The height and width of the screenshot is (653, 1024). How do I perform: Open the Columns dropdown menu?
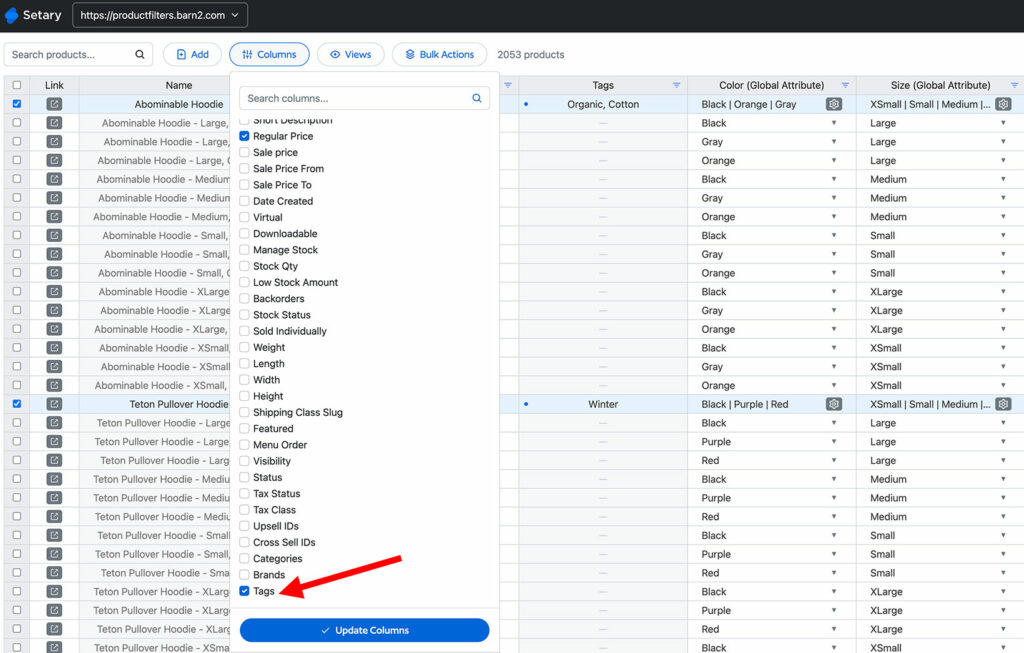tap(269, 54)
